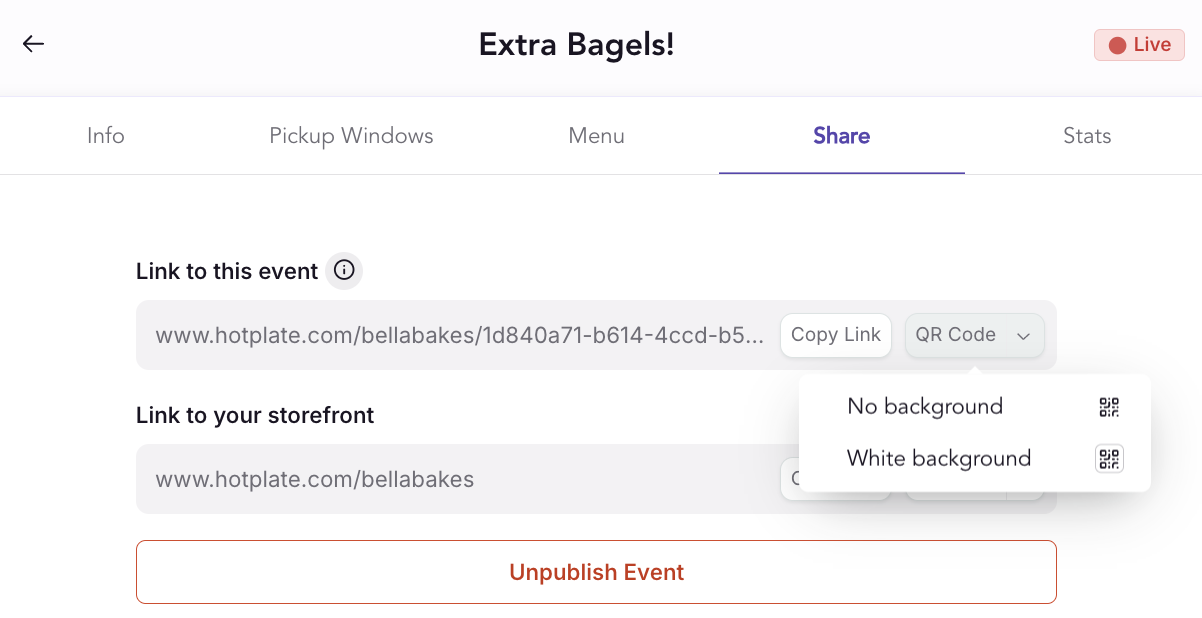Select the Share tab
The image size is (1202, 618).
point(841,136)
